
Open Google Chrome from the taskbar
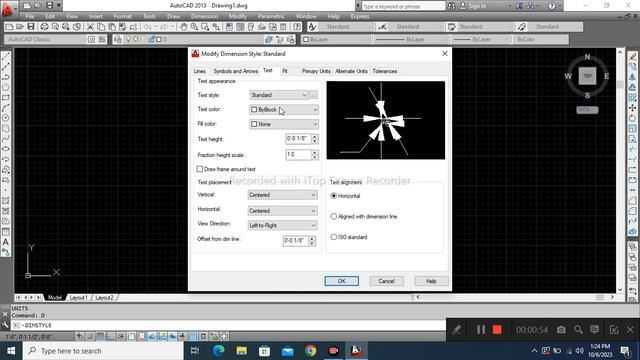[x=310, y=351]
